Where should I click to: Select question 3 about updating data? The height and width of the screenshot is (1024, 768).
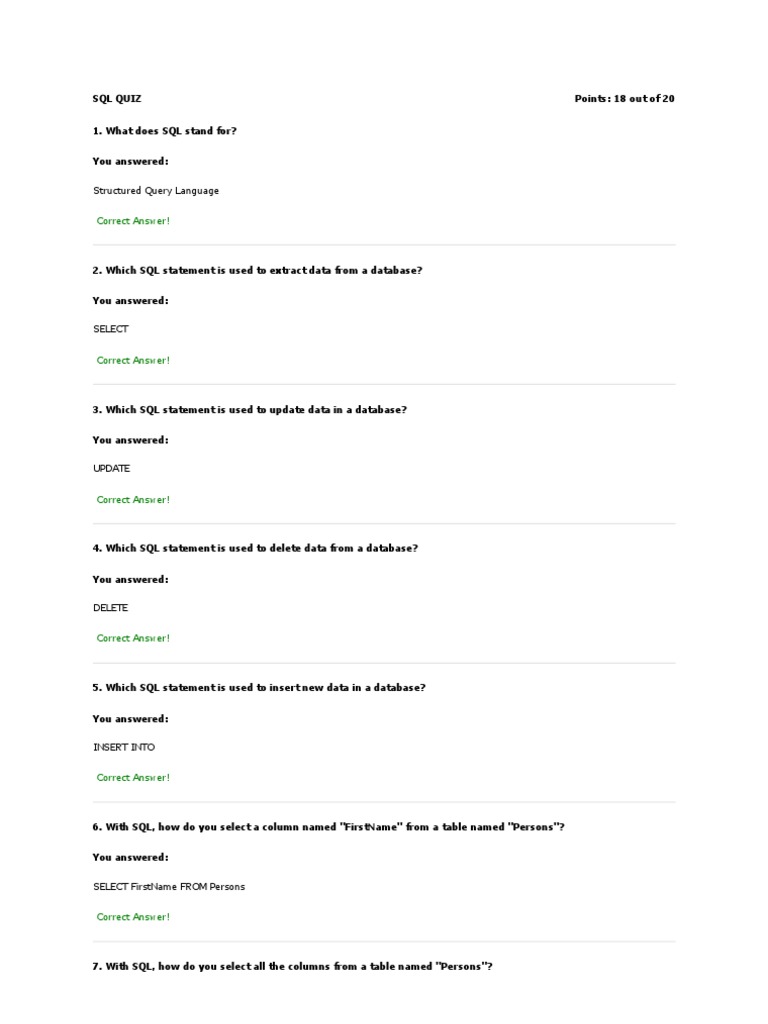[250, 409]
